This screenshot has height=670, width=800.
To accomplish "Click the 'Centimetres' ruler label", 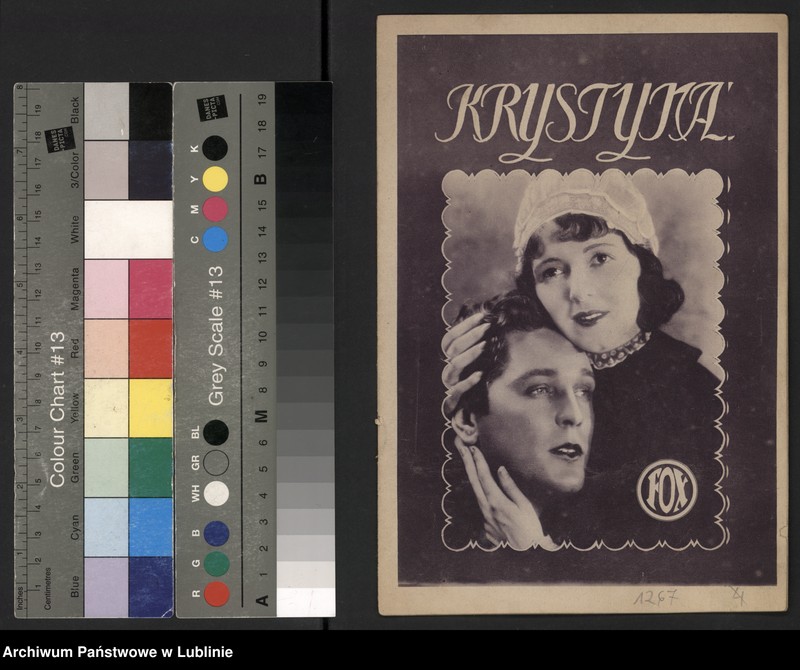I will click(x=47, y=588).
